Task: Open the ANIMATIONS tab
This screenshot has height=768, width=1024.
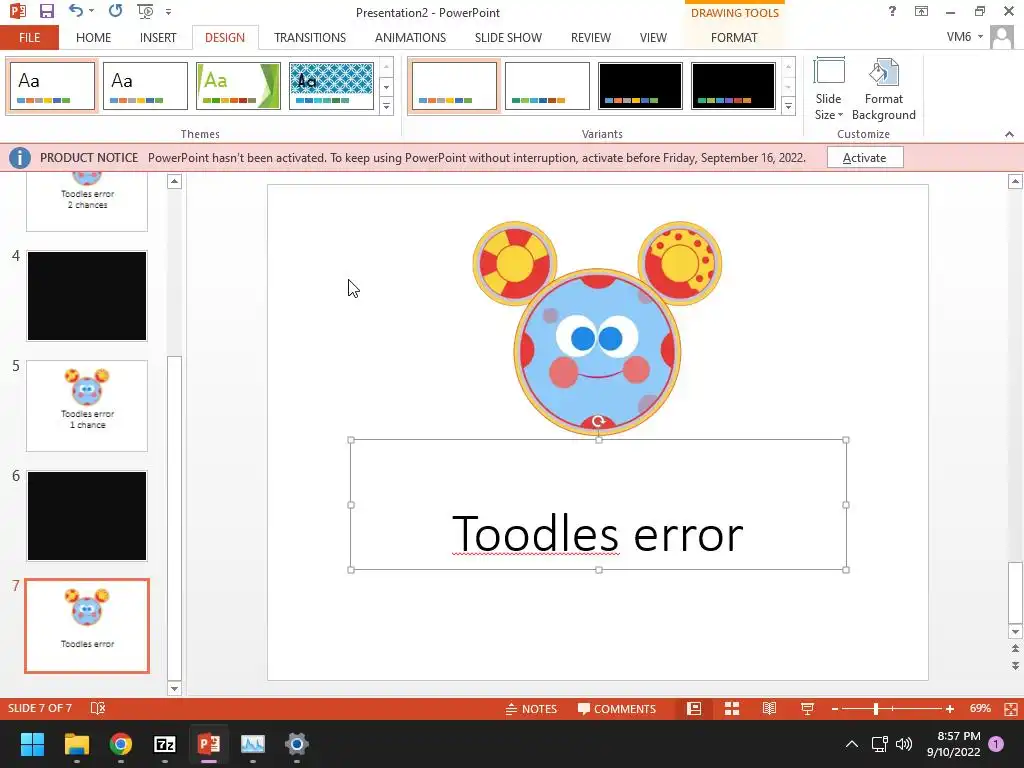Action: 410,37
